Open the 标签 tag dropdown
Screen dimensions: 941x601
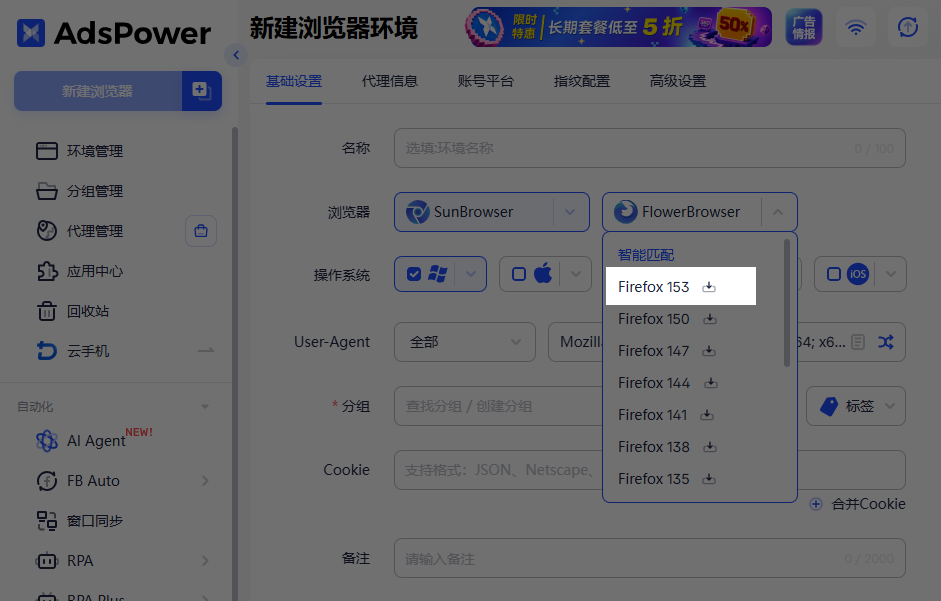coord(856,406)
